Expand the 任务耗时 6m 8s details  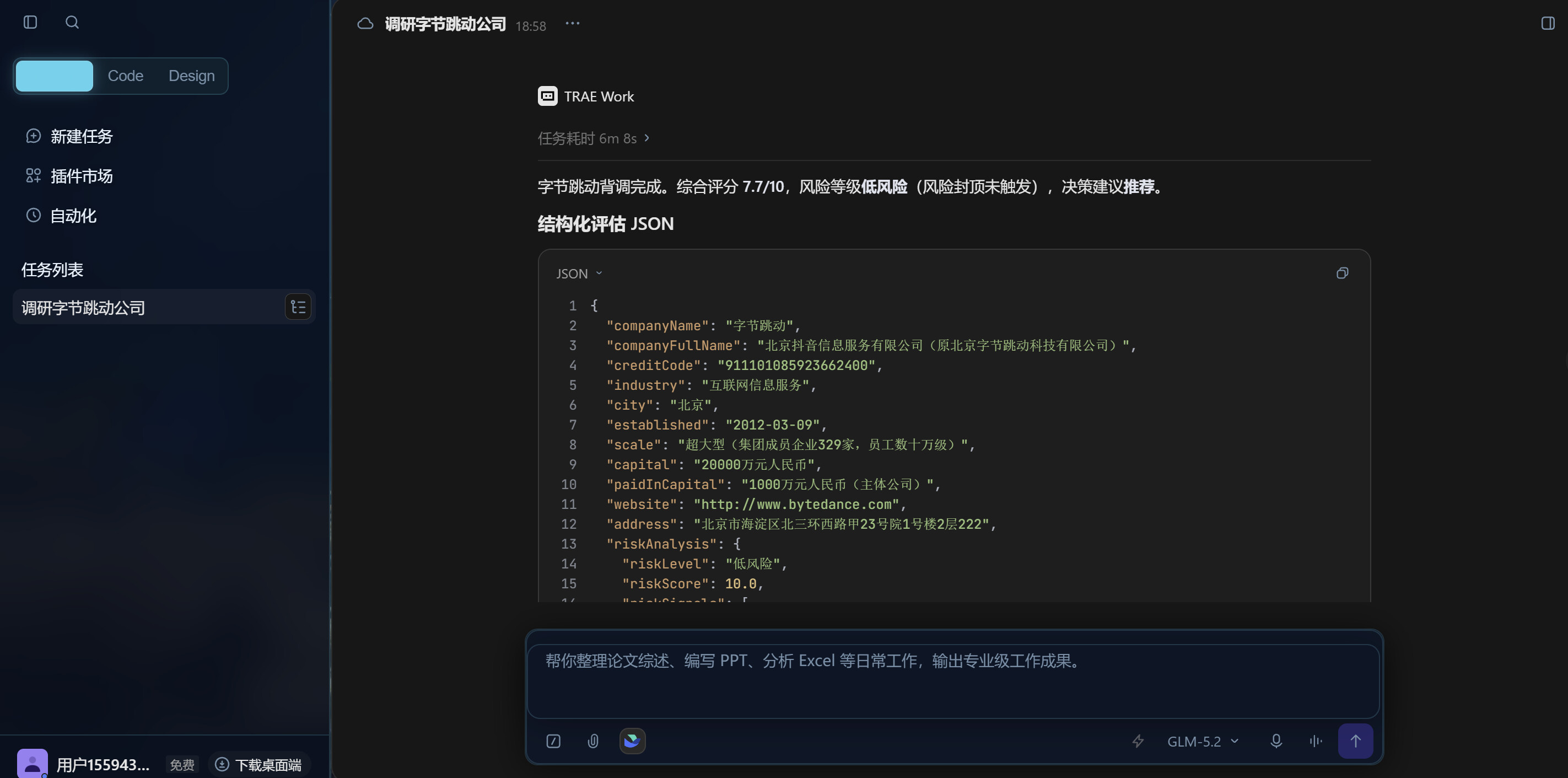click(594, 139)
